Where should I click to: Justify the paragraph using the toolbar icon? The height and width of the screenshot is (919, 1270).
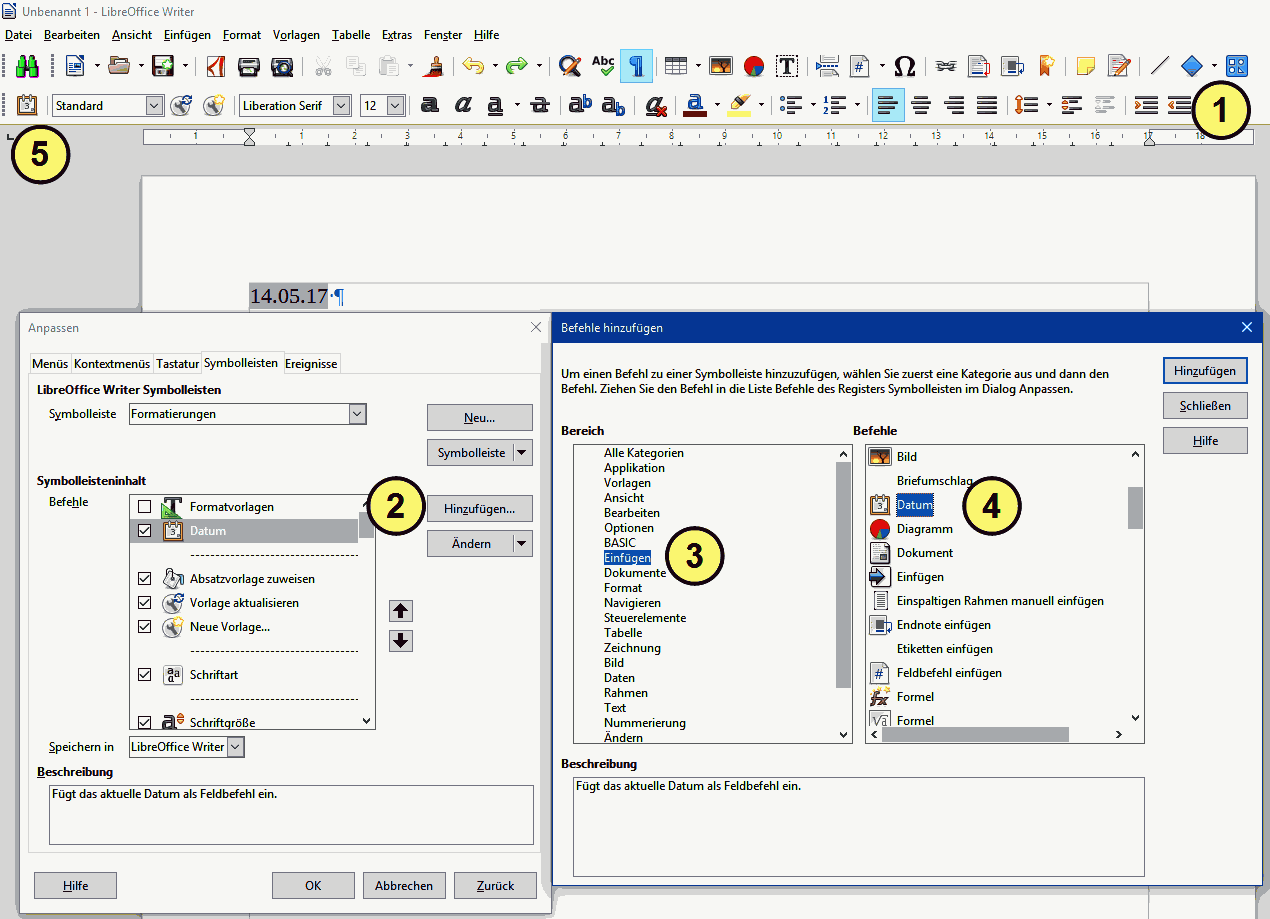coord(987,105)
